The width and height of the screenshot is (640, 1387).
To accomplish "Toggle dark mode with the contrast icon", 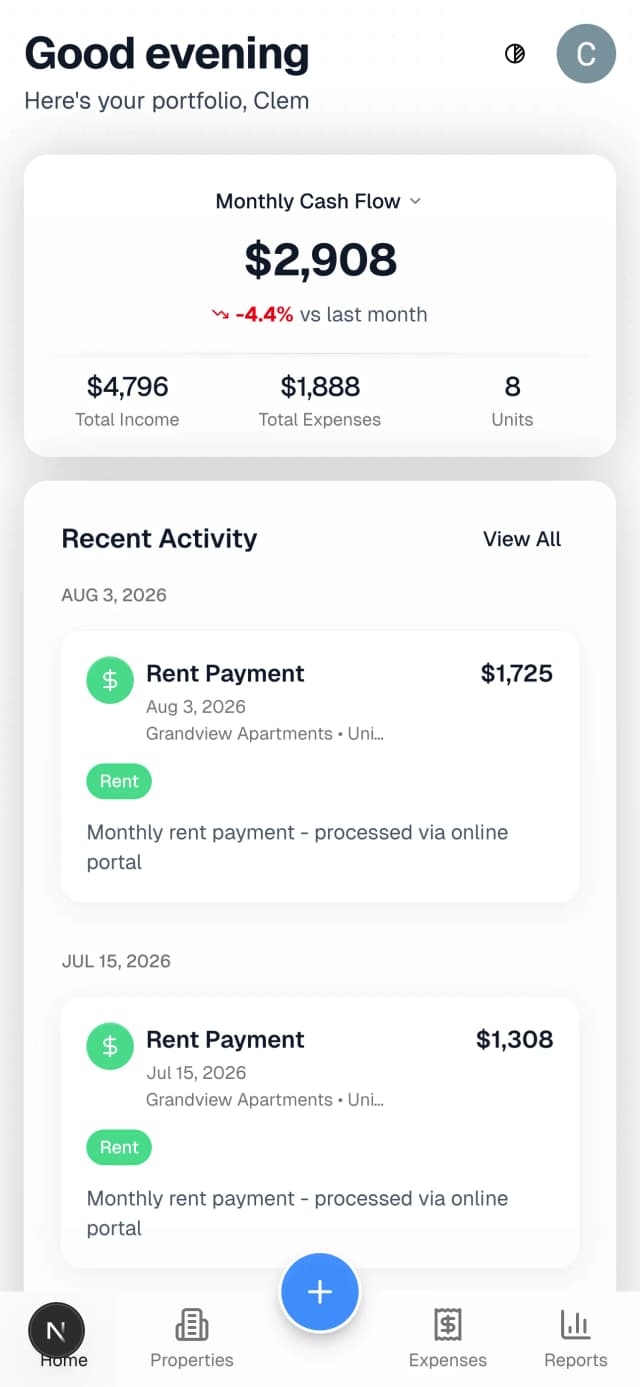I will [514, 54].
